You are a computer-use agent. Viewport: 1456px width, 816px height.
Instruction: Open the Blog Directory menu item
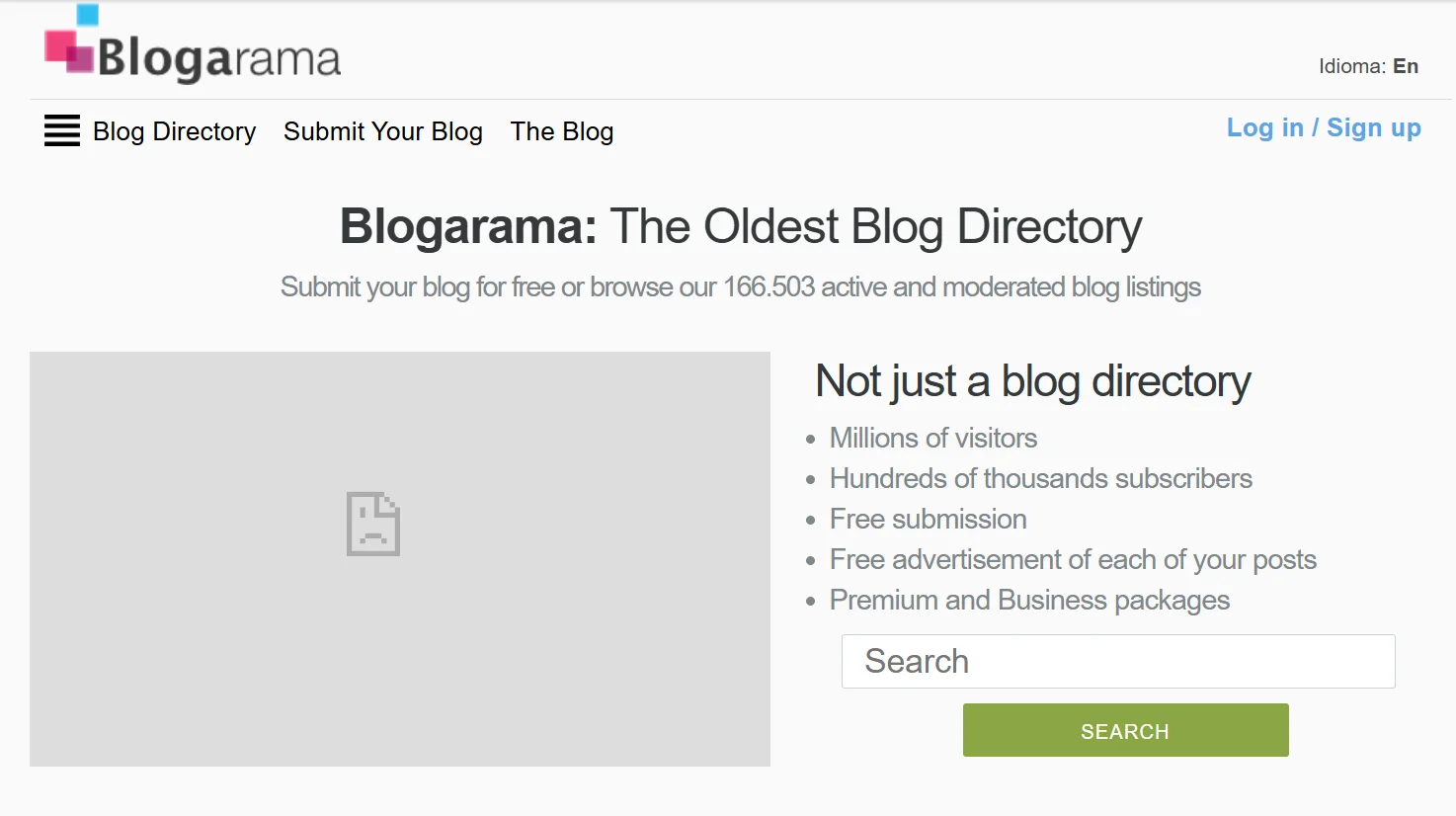click(174, 131)
